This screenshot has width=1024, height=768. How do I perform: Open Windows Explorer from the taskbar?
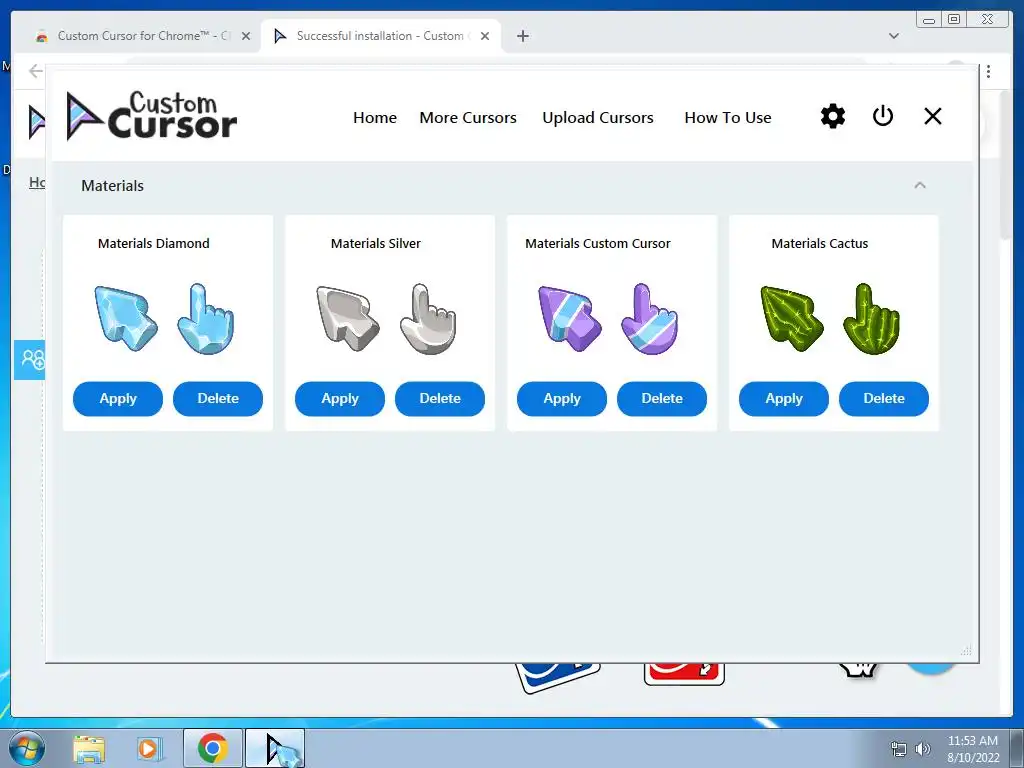click(x=89, y=749)
